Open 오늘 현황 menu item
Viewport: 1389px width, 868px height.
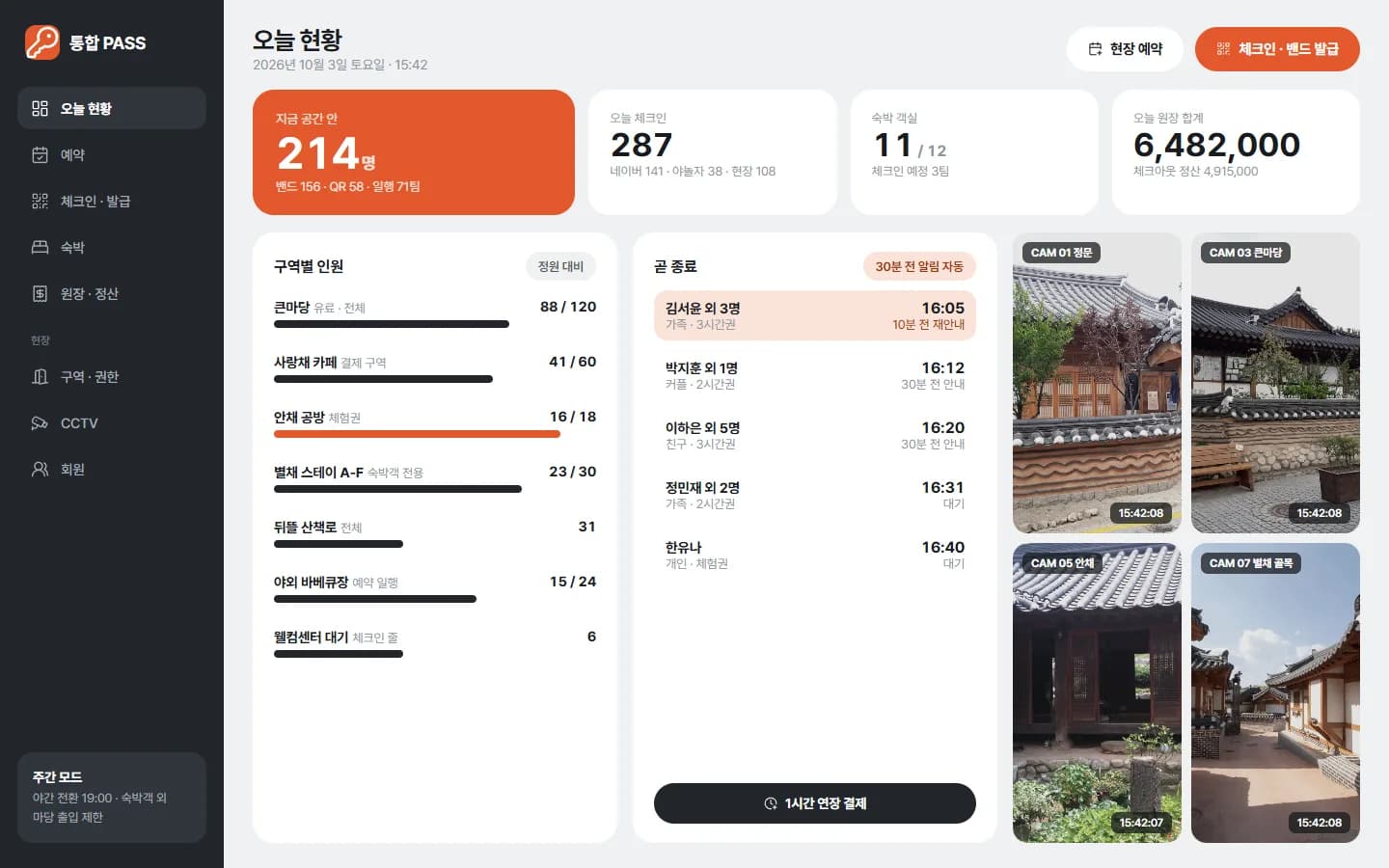pyautogui.click(x=112, y=108)
